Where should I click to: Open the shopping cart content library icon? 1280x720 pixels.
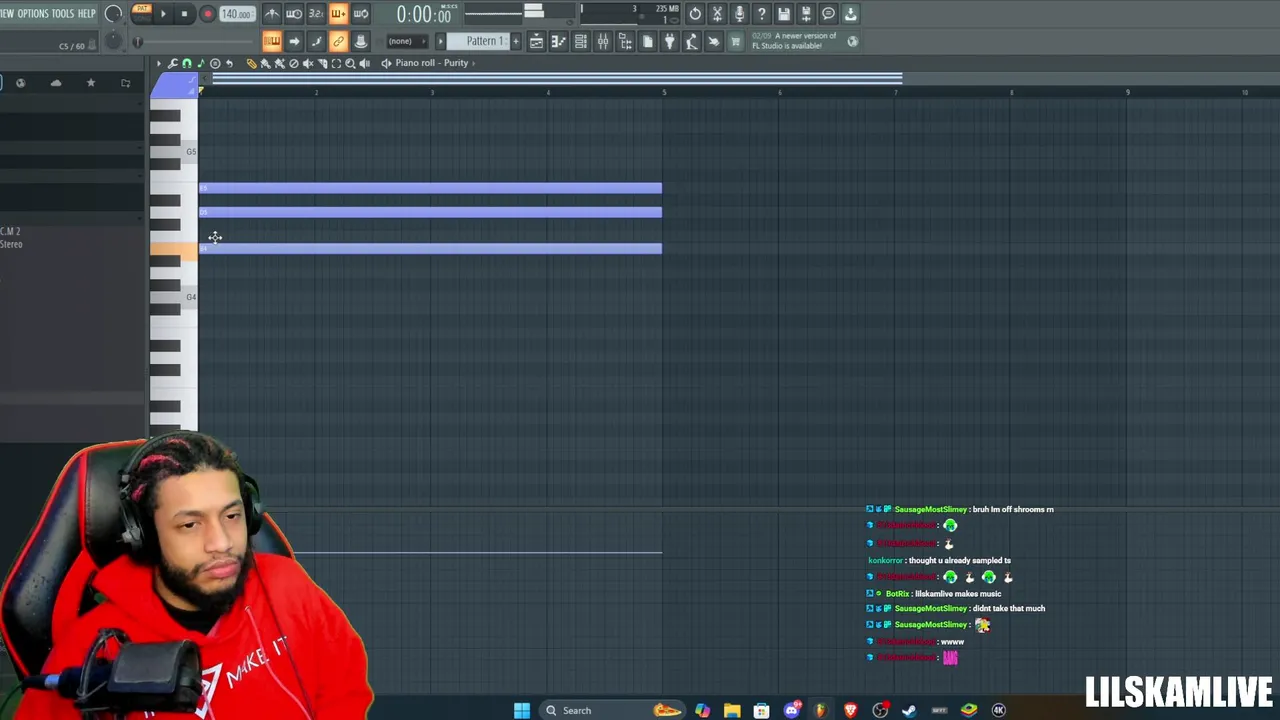tap(735, 41)
